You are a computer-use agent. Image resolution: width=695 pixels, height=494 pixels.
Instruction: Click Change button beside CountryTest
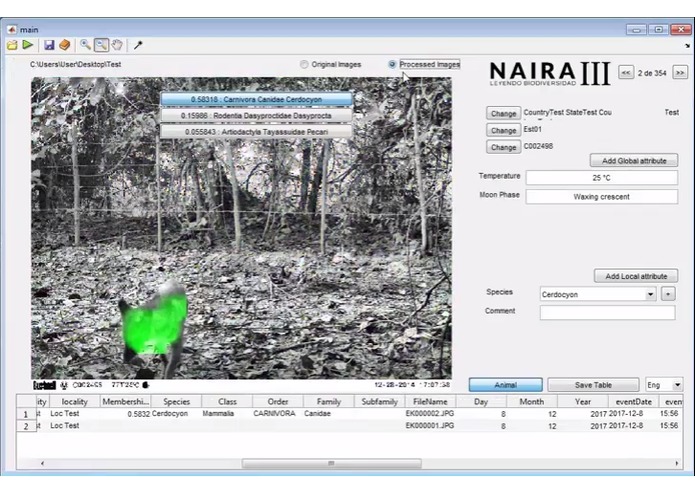(x=503, y=113)
